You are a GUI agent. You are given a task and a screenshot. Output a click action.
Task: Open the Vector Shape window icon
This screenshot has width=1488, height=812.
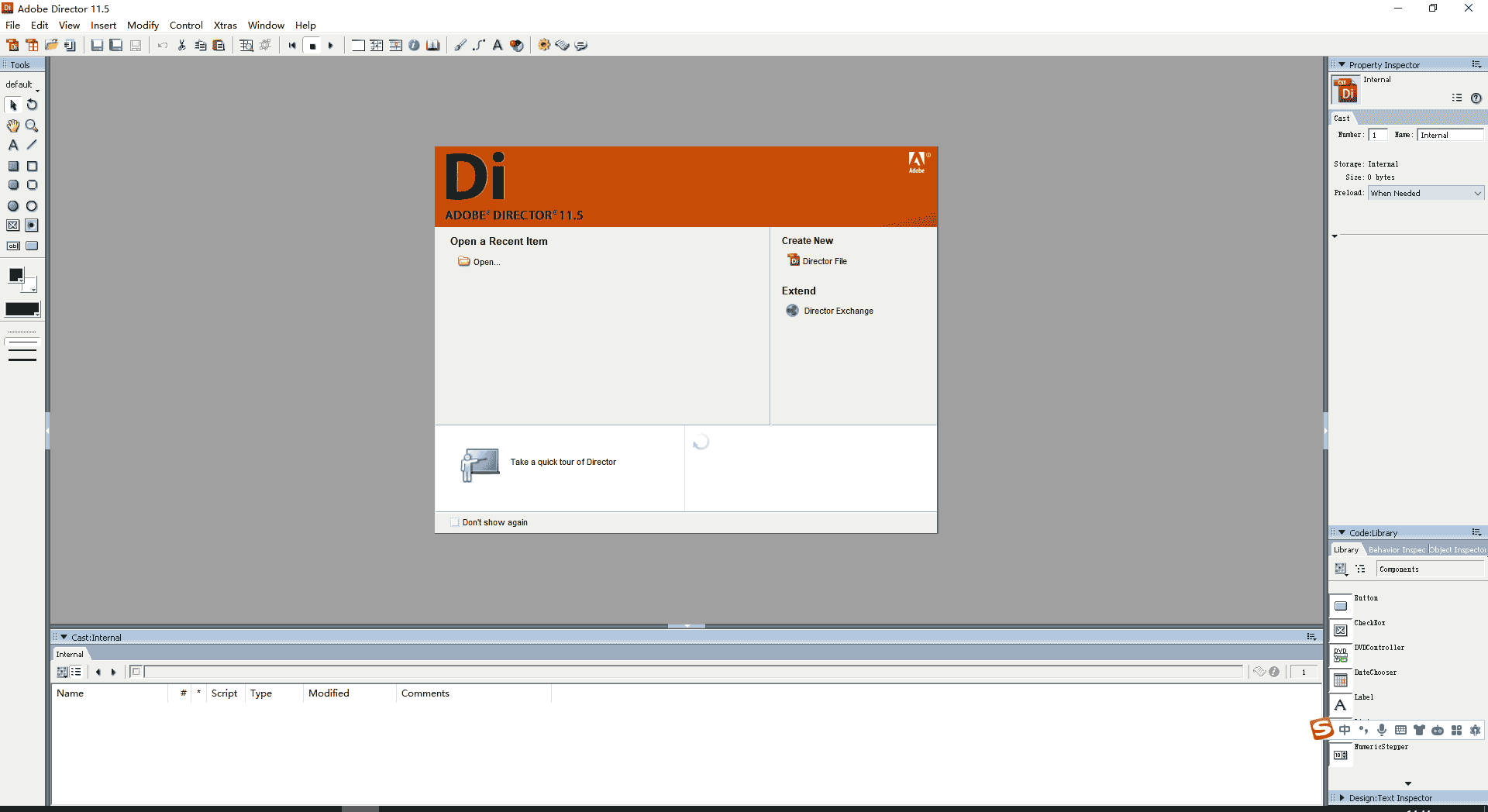point(479,45)
